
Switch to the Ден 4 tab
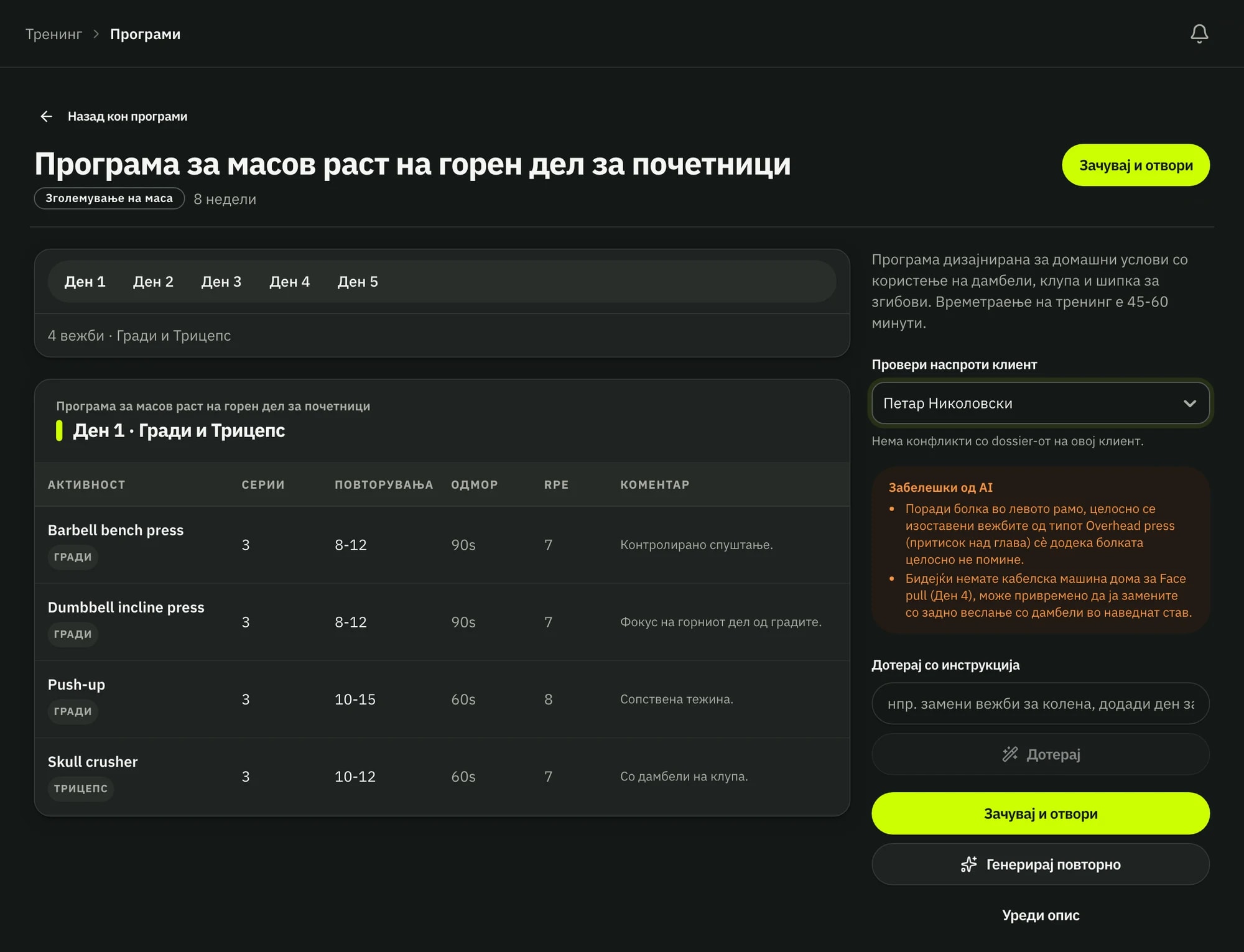(289, 282)
